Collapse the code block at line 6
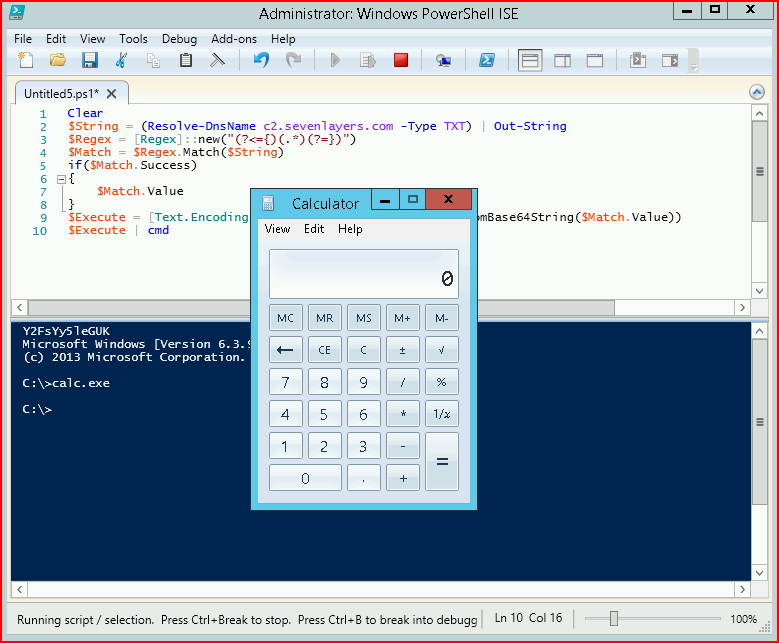 (x=62, y=179)
